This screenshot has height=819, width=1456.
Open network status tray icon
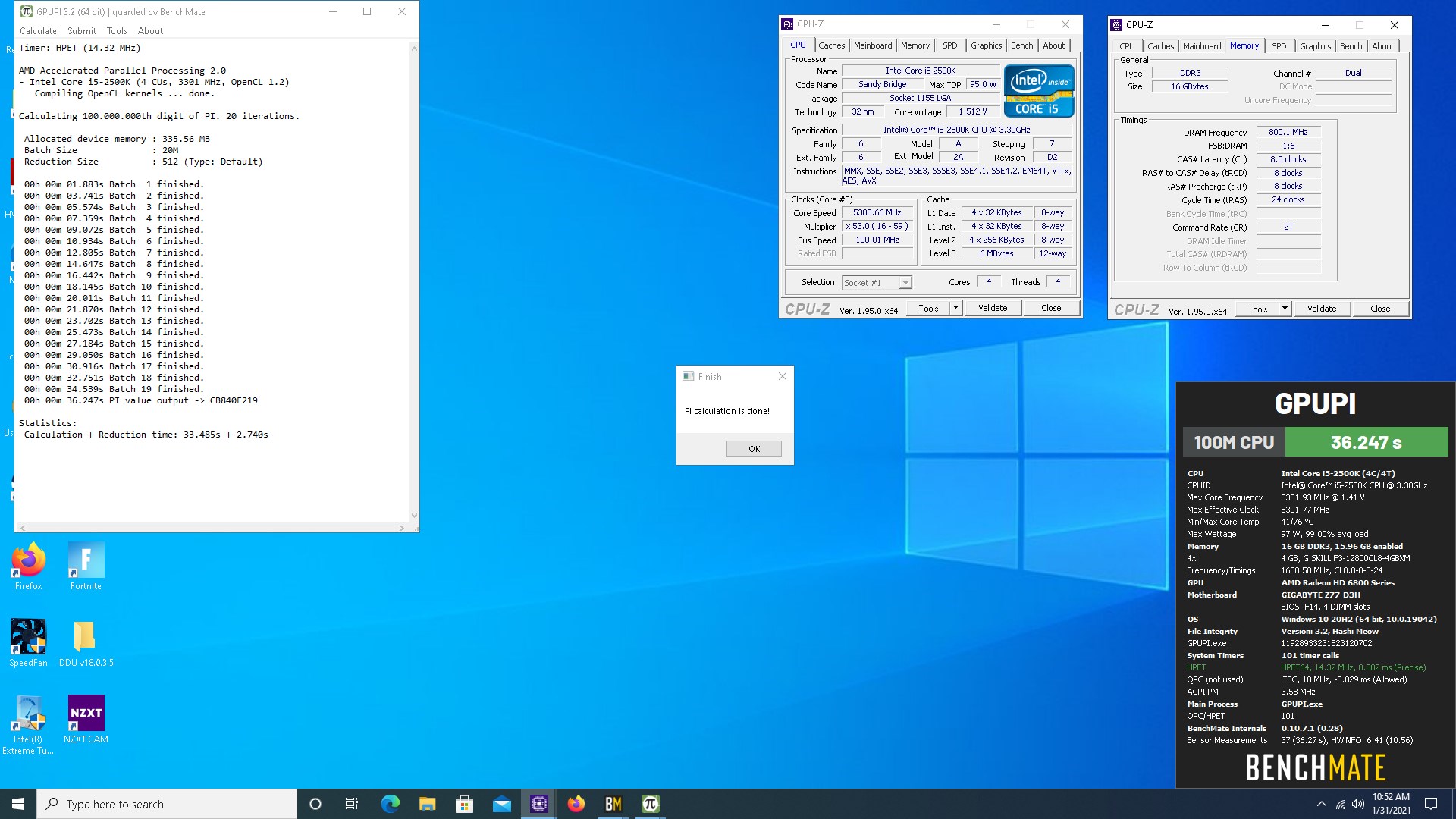coord(1340,804)
